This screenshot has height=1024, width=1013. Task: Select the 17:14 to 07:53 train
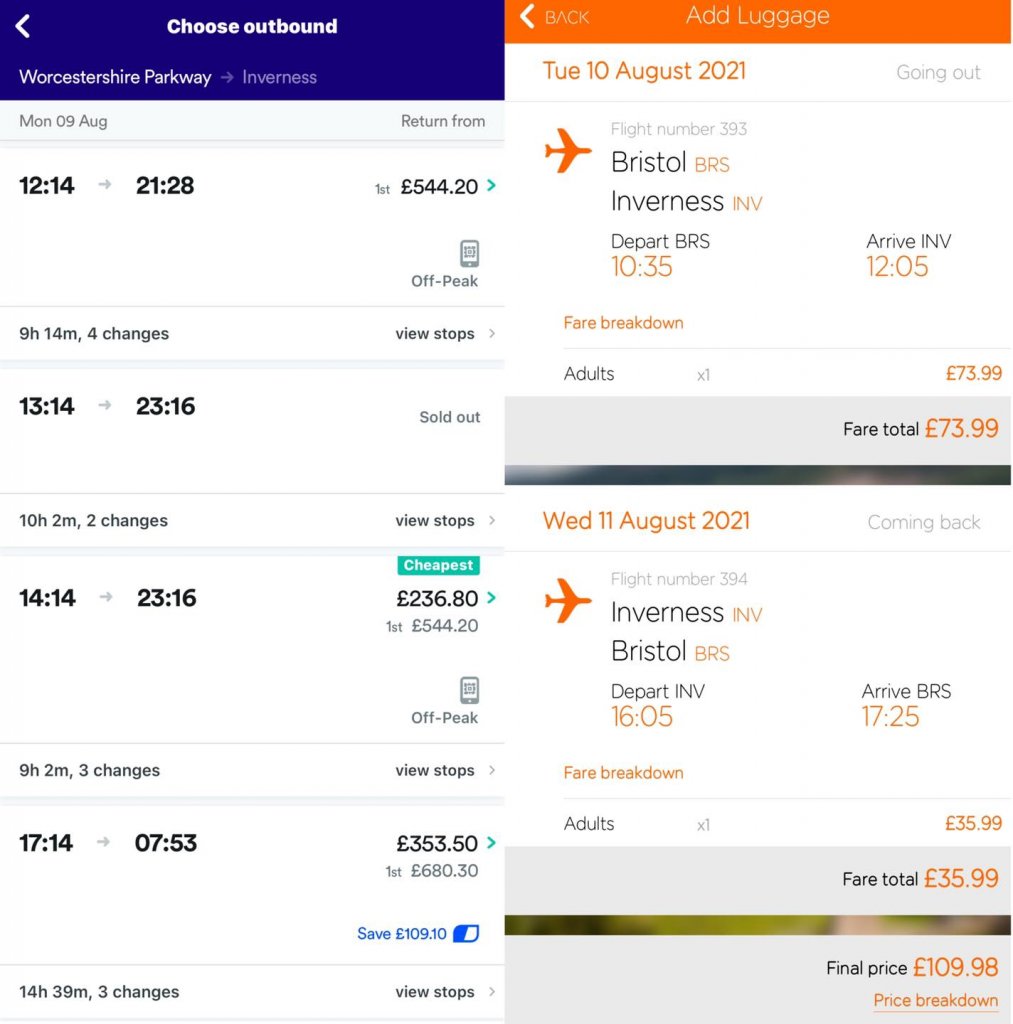click(108, 843)
